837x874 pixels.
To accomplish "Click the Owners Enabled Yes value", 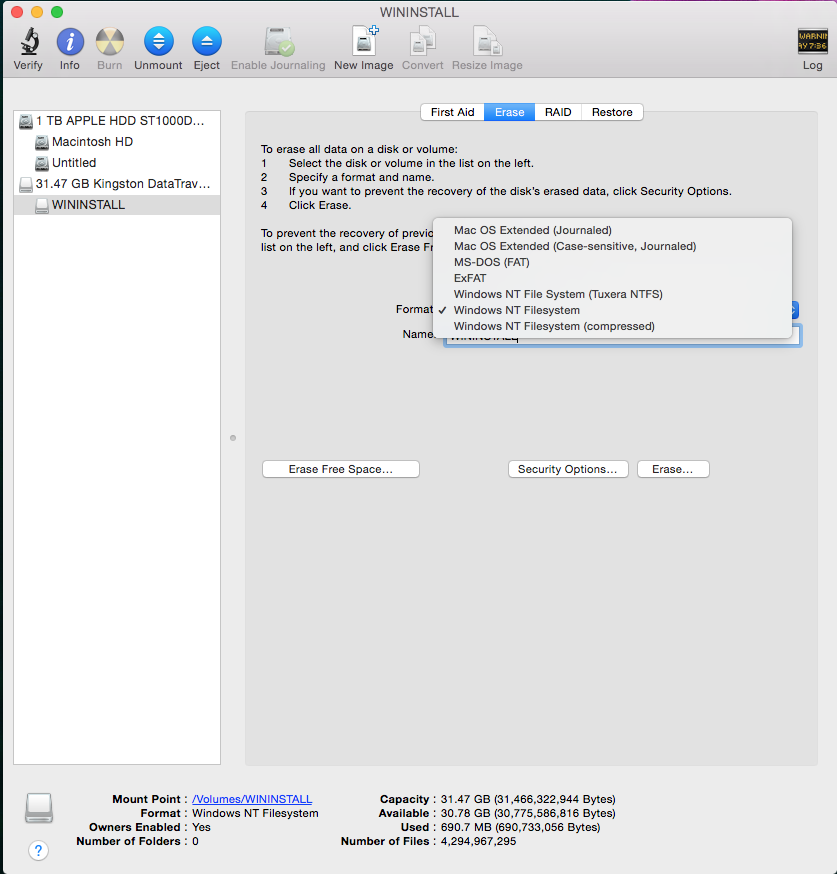I will (x=201, y=827).
